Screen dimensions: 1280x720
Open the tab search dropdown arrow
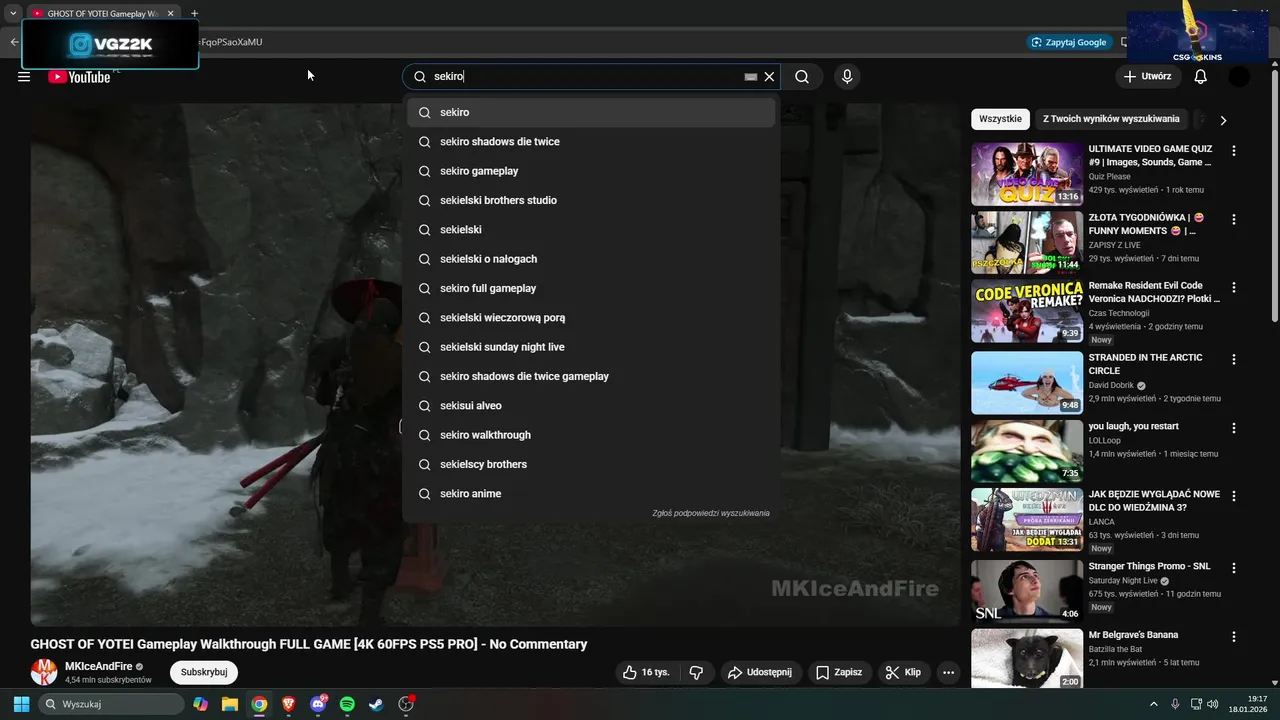click(x=13, y=13)
